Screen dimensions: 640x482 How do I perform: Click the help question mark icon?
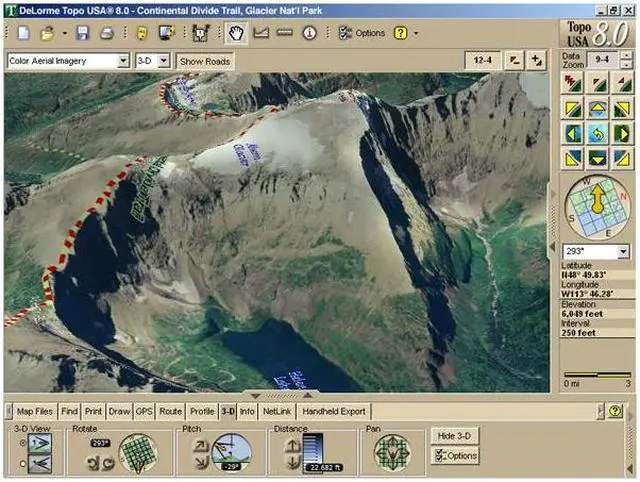(400, 33)
